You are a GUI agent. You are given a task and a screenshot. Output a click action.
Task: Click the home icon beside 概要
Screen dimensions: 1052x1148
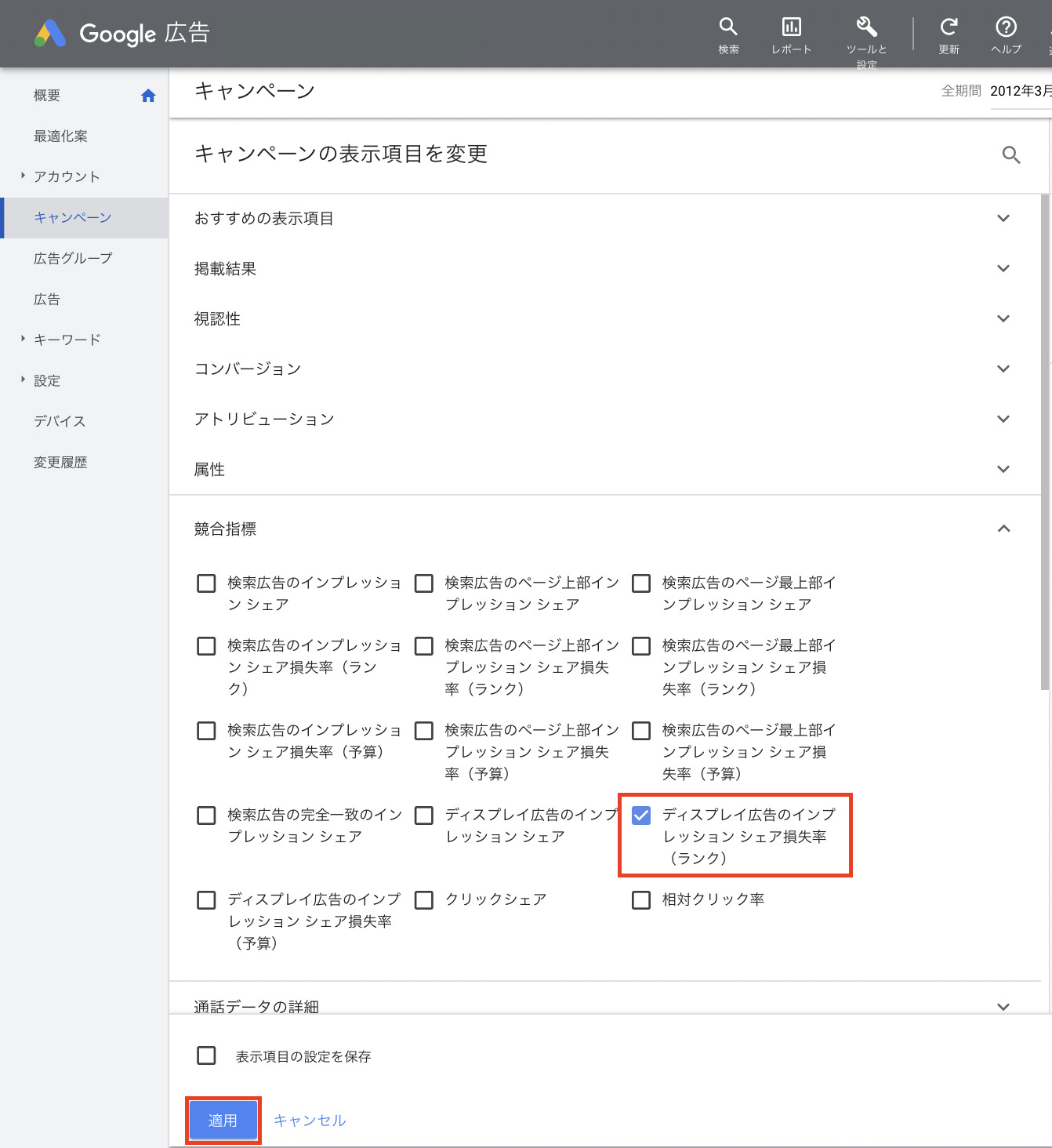pyautogui.click(x=148, y=96)
